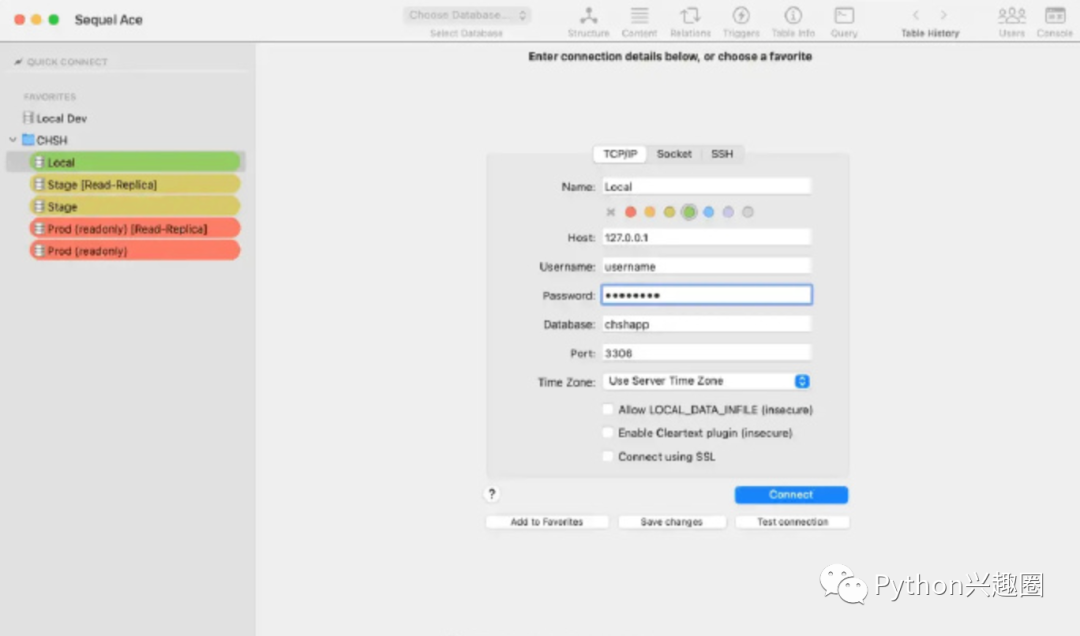
Task: Pick the blue color swatch
Action: point(709,212)
